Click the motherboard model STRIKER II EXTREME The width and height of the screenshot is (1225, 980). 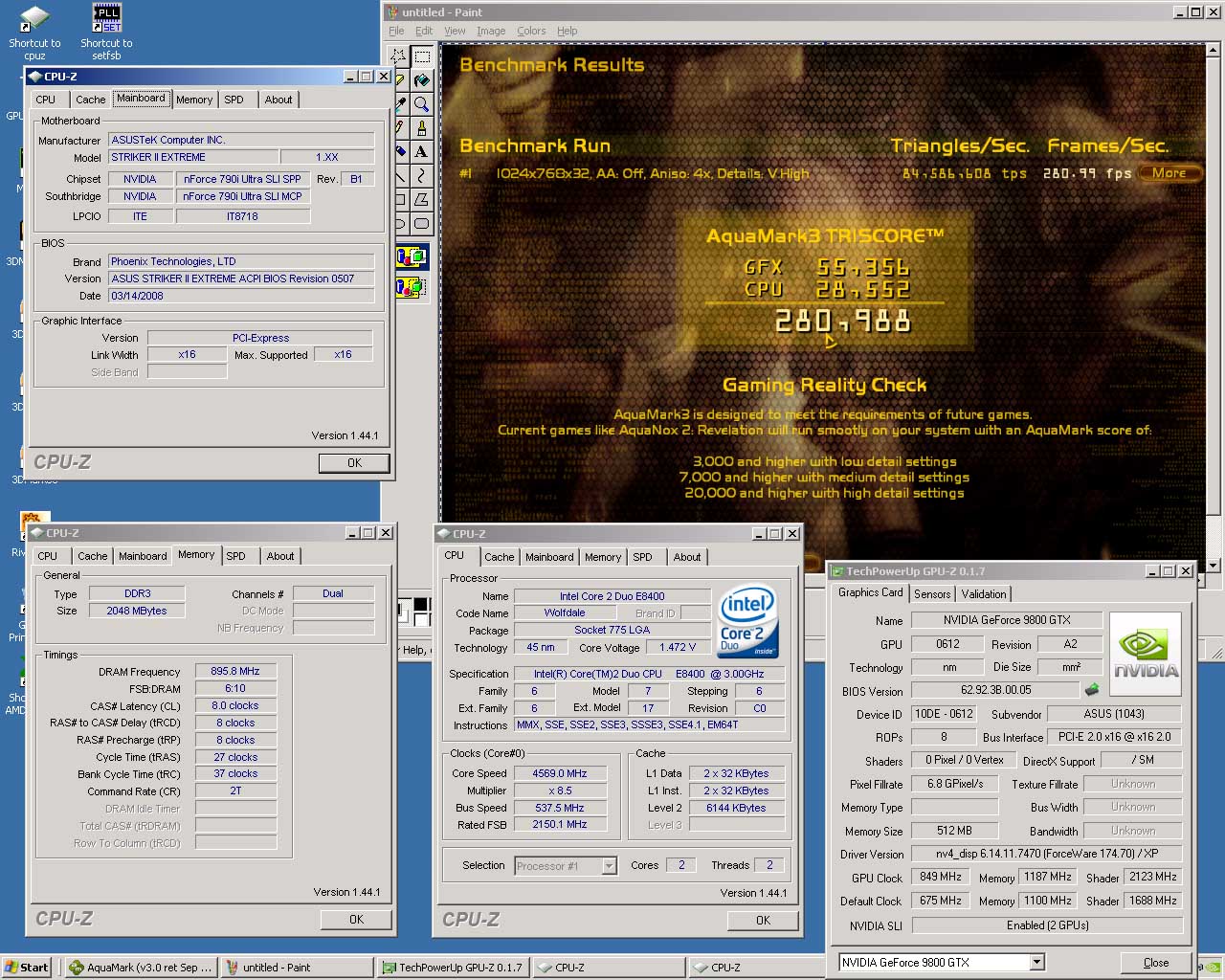194,157
